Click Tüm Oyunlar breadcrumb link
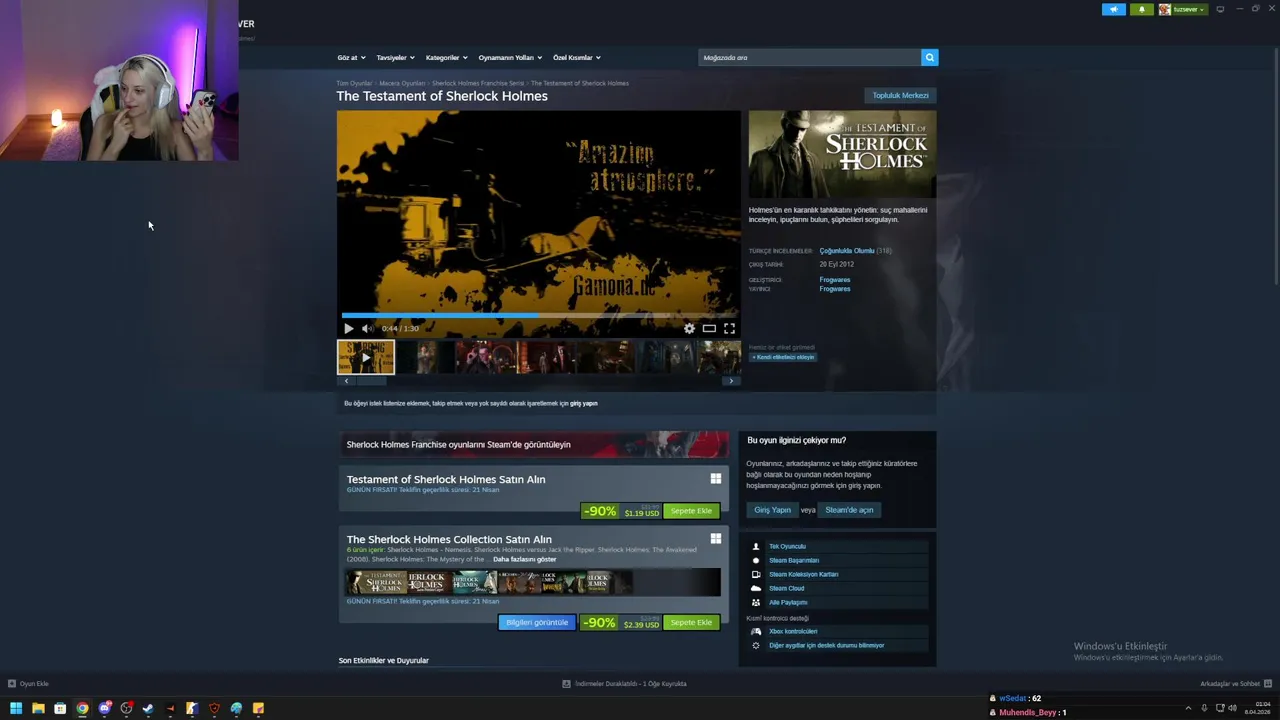Image resolution: width=1280 pixels, height=720 pixels. [x=354, y=83]
